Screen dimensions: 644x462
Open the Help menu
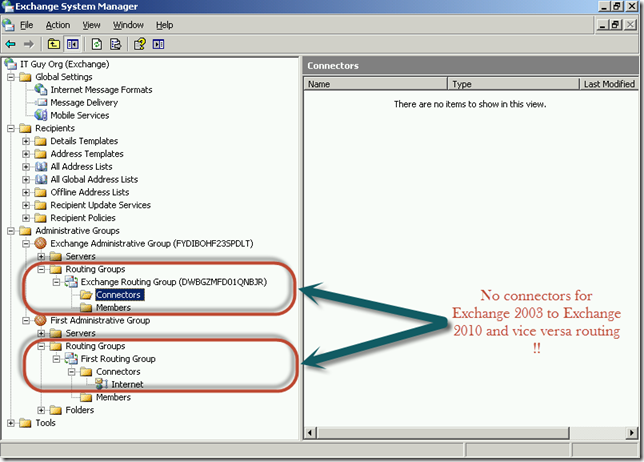point(164,25)
